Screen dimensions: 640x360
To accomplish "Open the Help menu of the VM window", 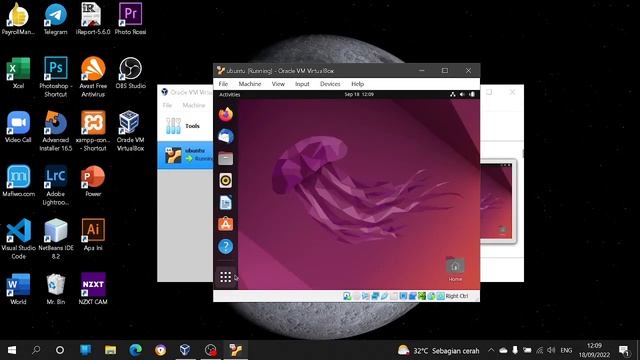I will tap(358, 84).
